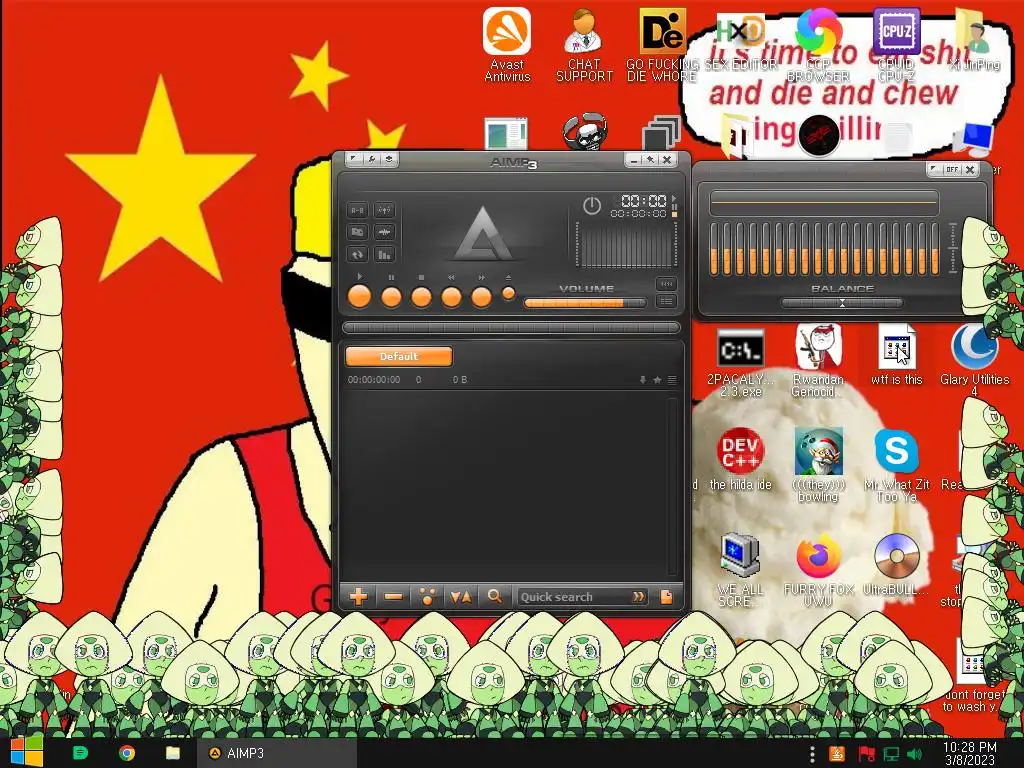Open File Explorer from the taskbar
Viewport: 1024px width, 768px height.
tap(172, 753)
